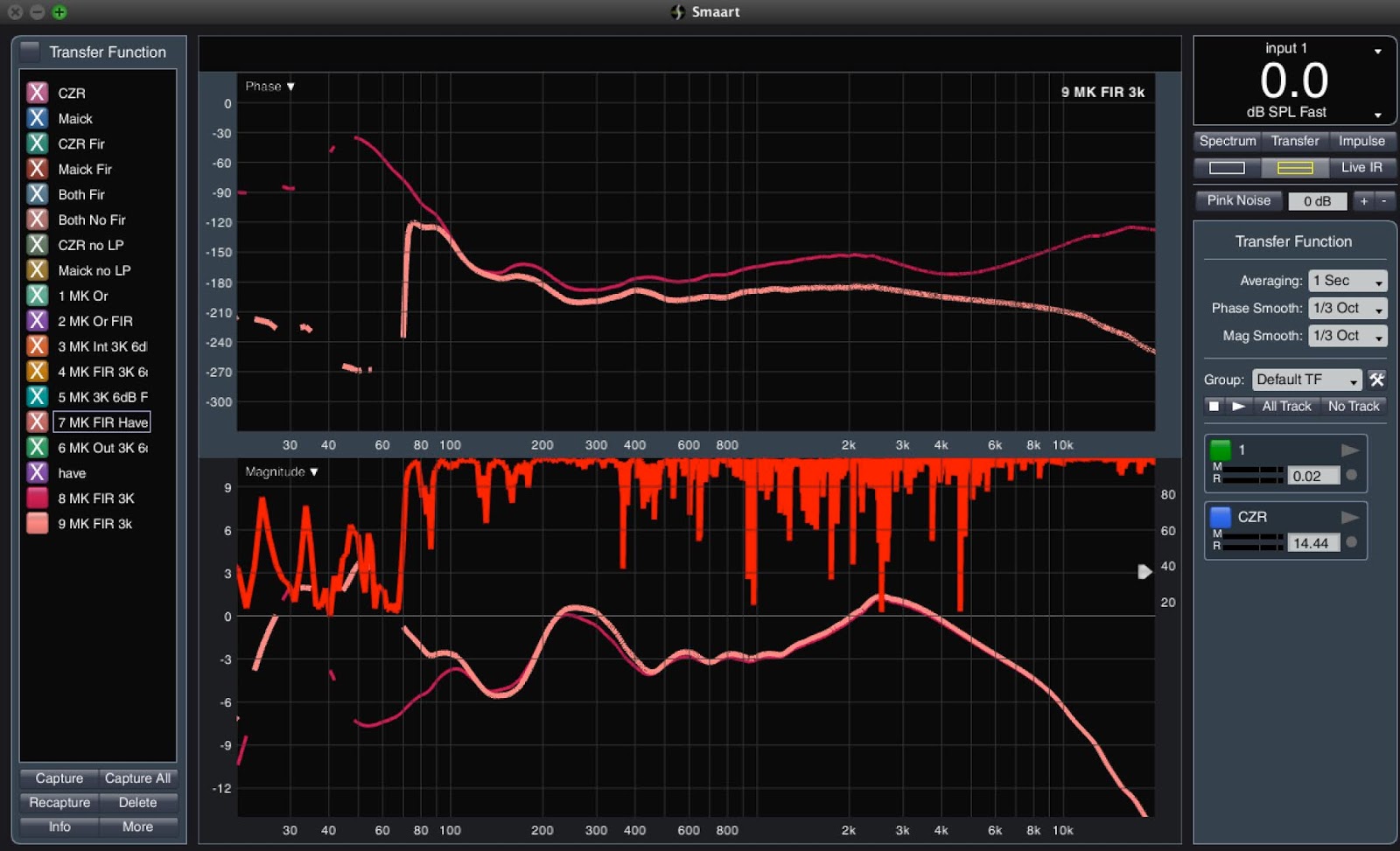Click the 6 MK Out 3K trace icon
Screen dimensions: 1400x851
click(37, 448)
